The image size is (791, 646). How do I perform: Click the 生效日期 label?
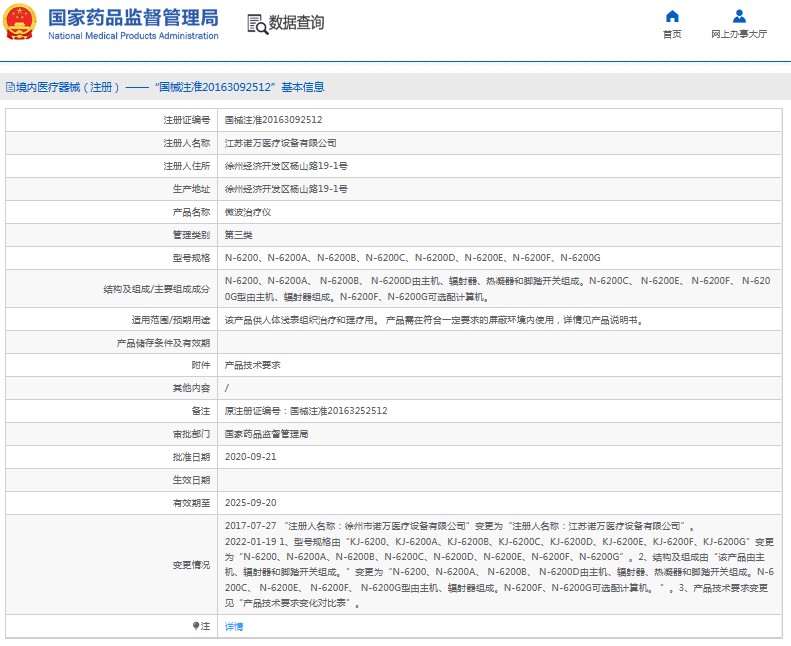[191, 480]
